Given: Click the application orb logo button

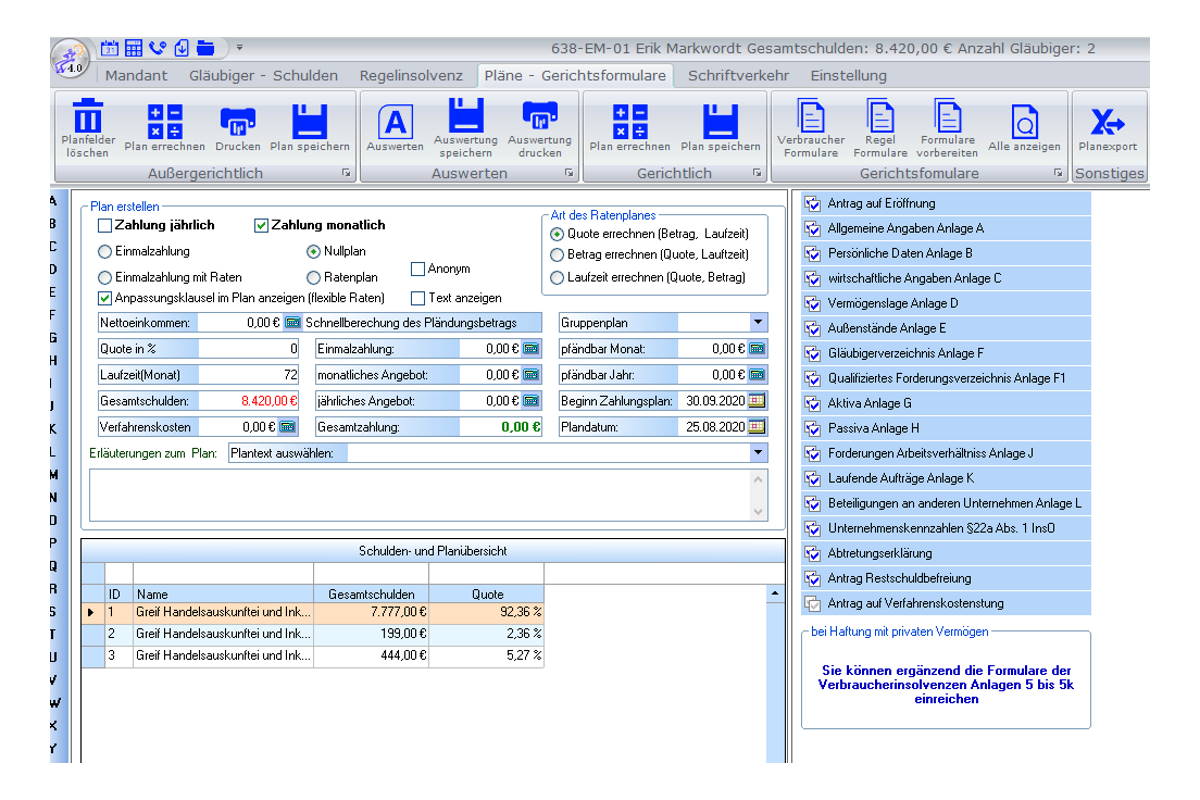Looking at the screenshot, I should coord(72,58).
